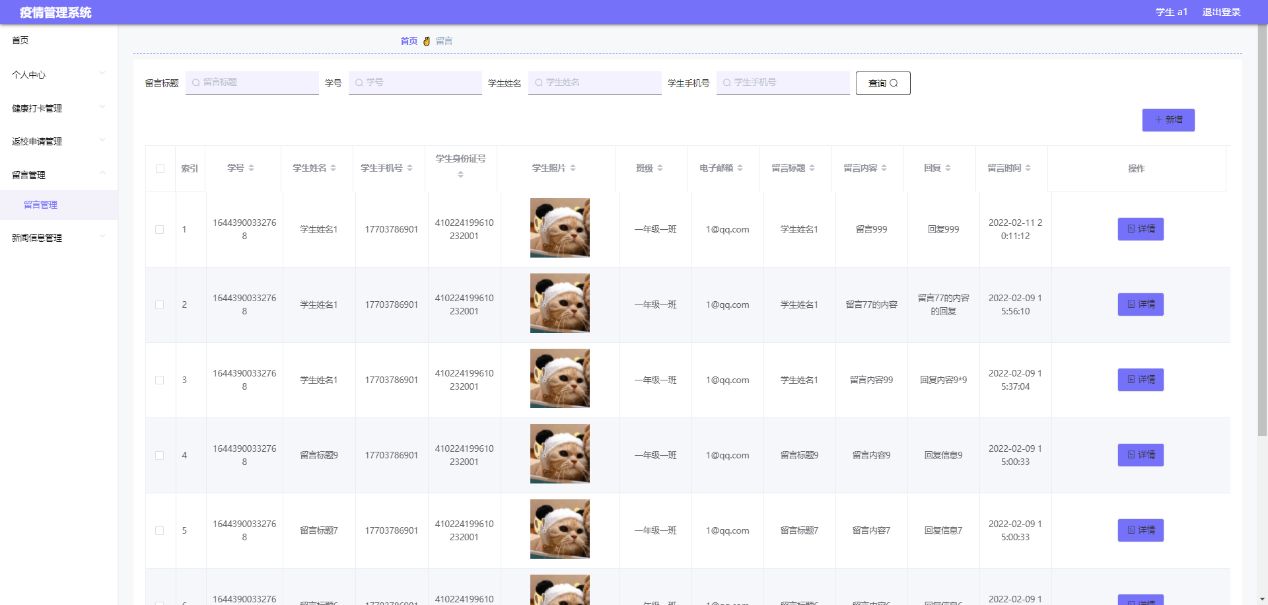
Task: Click the 2022-02-09 15:37:04 timestamp cell
Action: pyautogui.click(x=1015, y=380)
